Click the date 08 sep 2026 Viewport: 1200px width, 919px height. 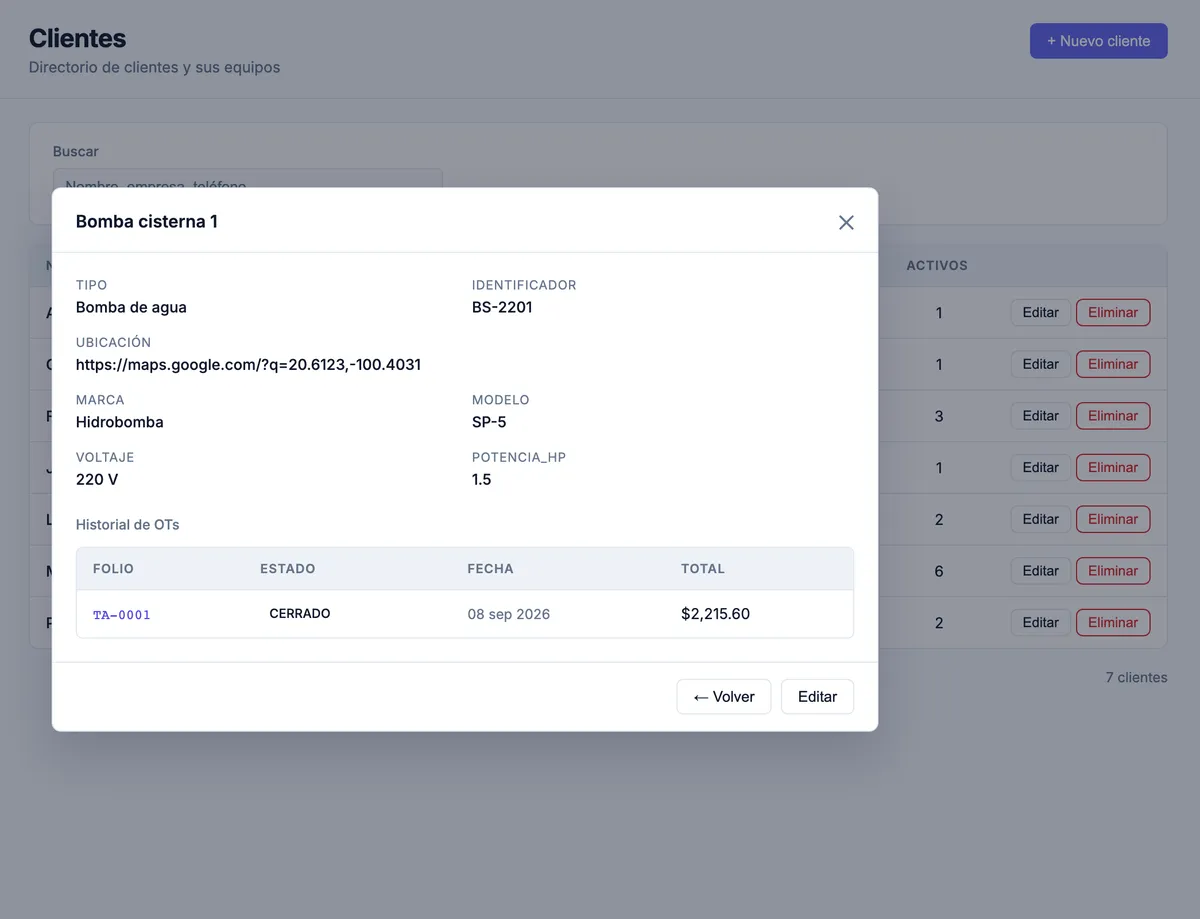tap(509, 614)
